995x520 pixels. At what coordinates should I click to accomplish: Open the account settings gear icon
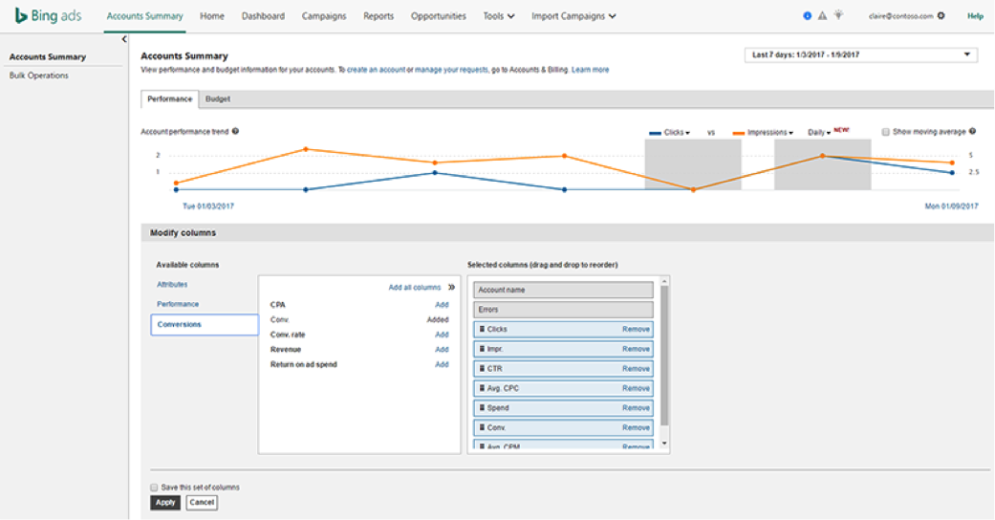point(941,16)
